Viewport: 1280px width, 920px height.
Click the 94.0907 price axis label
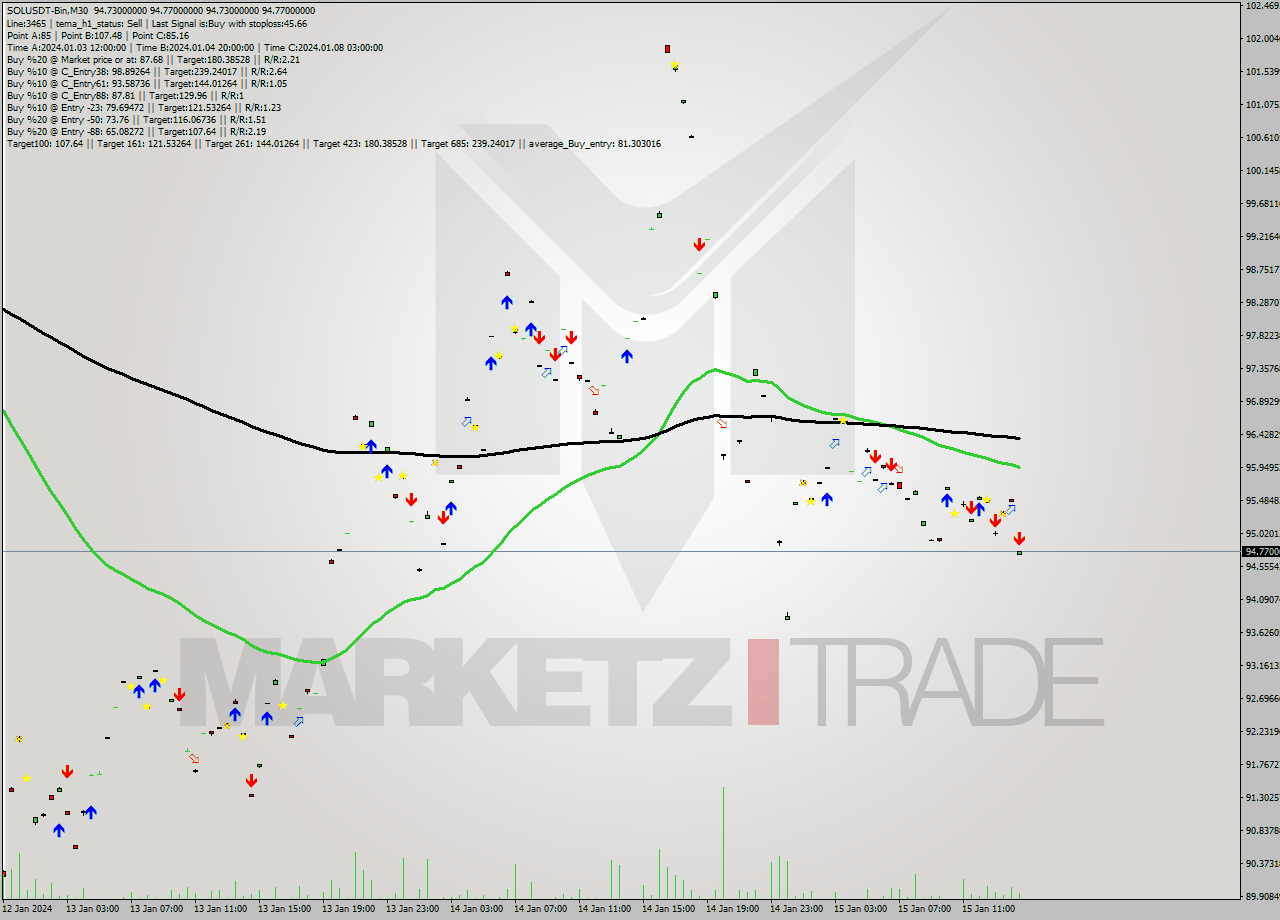click(x=1262, y=599)
